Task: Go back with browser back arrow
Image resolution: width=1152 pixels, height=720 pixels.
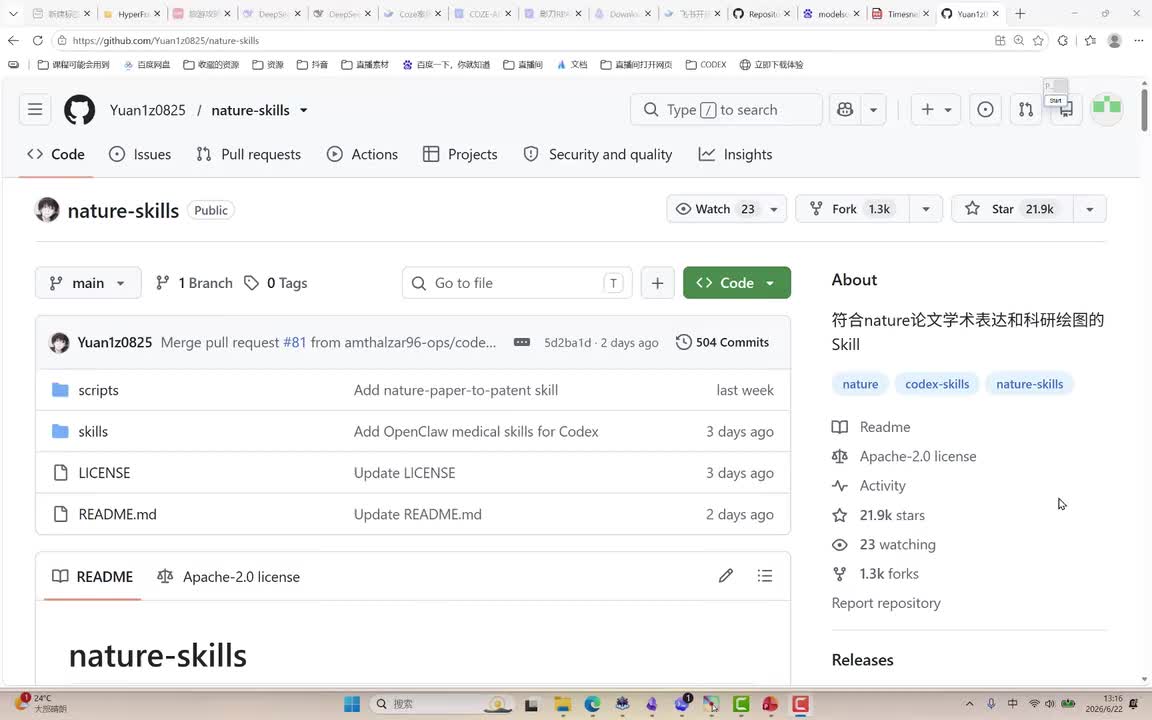Action: pyautogui.click(x=13, y=40)
